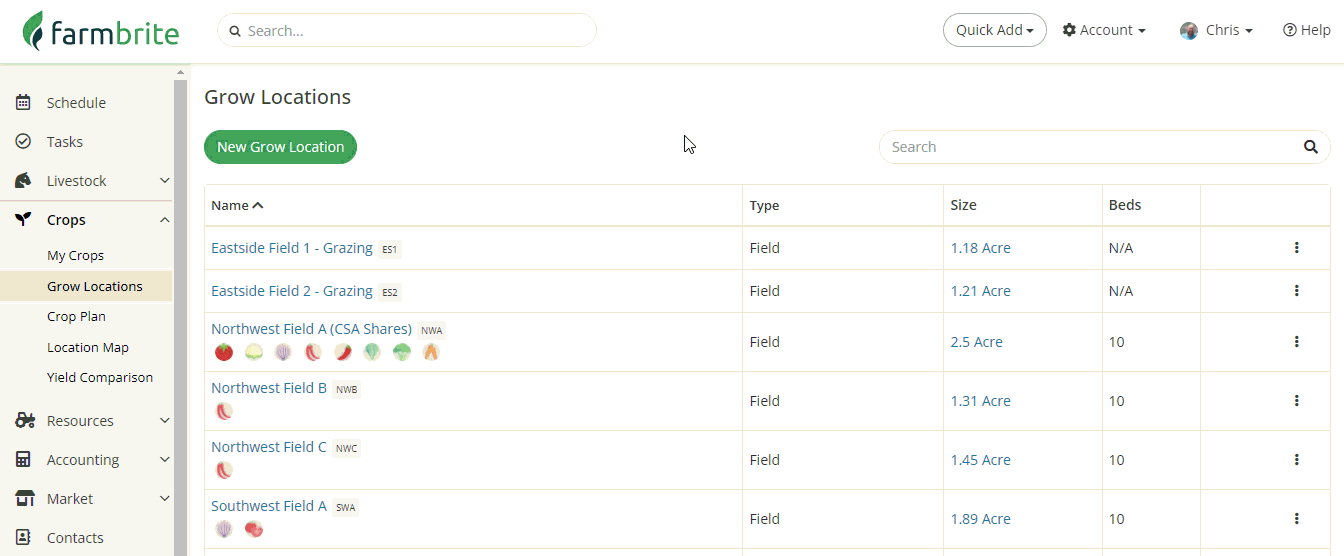Open the three-dot menu for Southwest Field A
The height and width of the screenshot is (556, 1344).
(x=1296, y=519)
